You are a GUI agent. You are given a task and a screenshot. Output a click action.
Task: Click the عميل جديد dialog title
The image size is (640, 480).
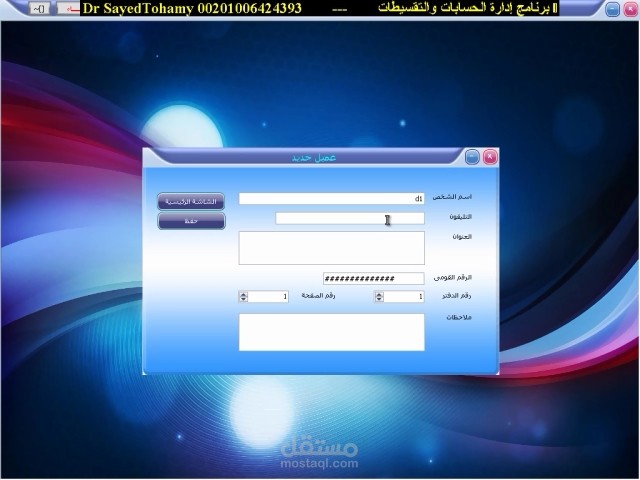point(313,158)
